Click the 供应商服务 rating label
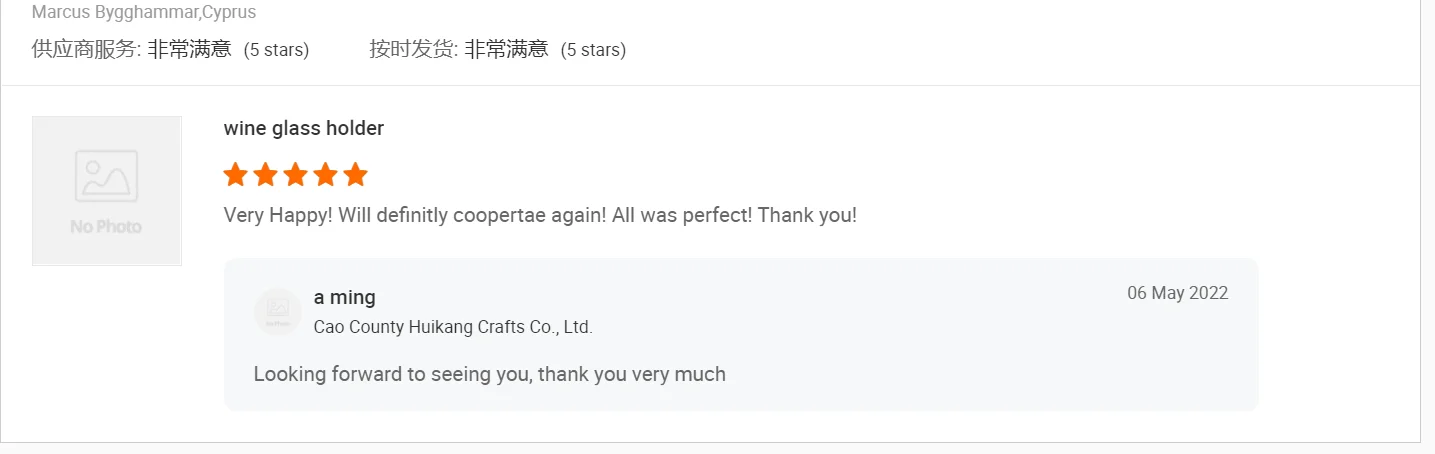Viewport: 1435px width, 454px height. coord(86,49)
